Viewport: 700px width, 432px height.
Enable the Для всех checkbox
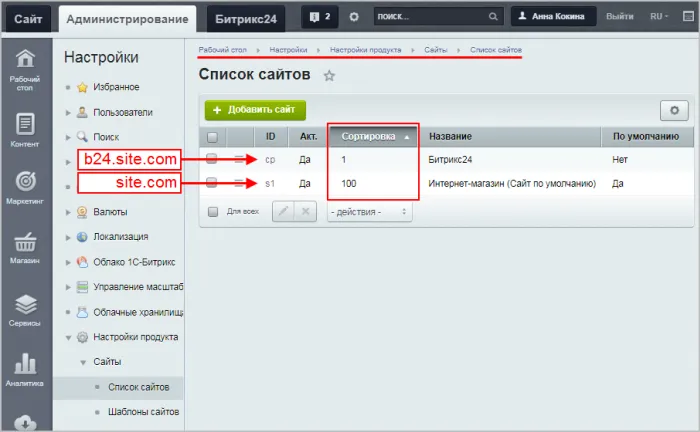coord(212,212)
